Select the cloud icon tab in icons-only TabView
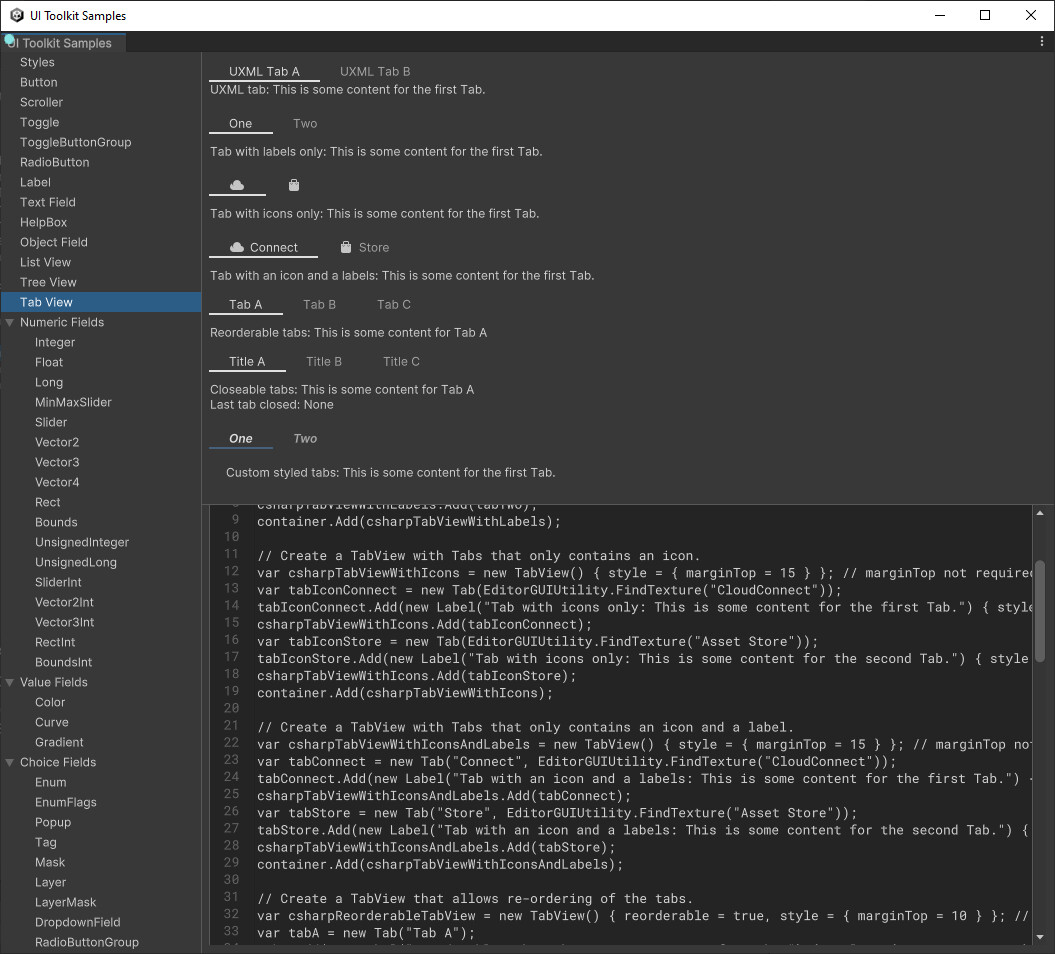Viewport: 1055px width, 954px height. (x=236, y=185)
